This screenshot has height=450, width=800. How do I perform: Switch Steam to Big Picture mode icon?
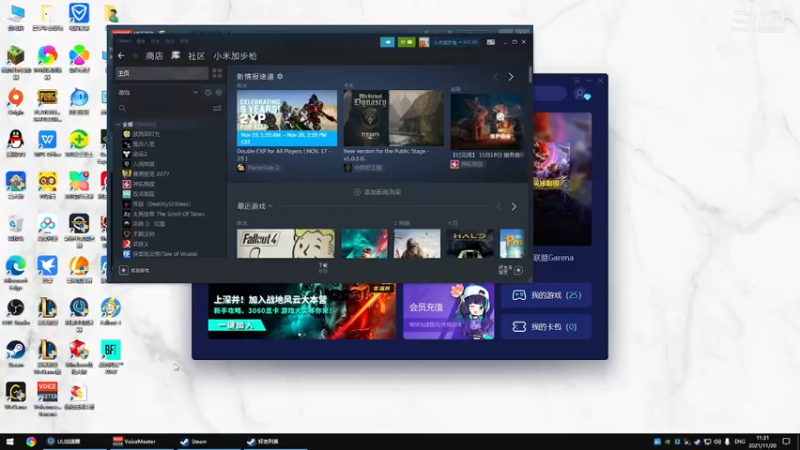[x=491, y=42]
